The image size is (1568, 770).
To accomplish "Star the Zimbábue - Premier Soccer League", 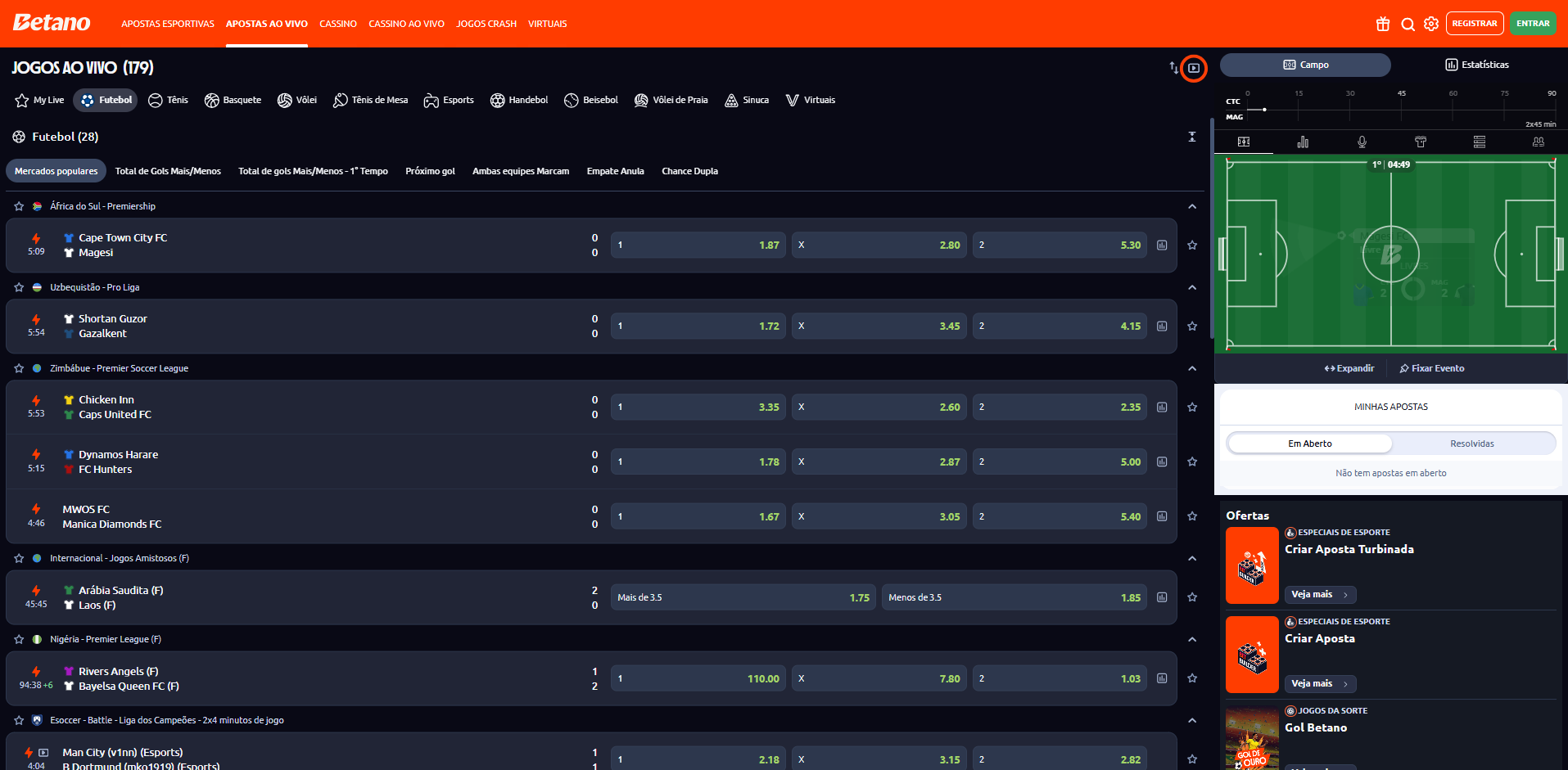I will coord(19,368).
